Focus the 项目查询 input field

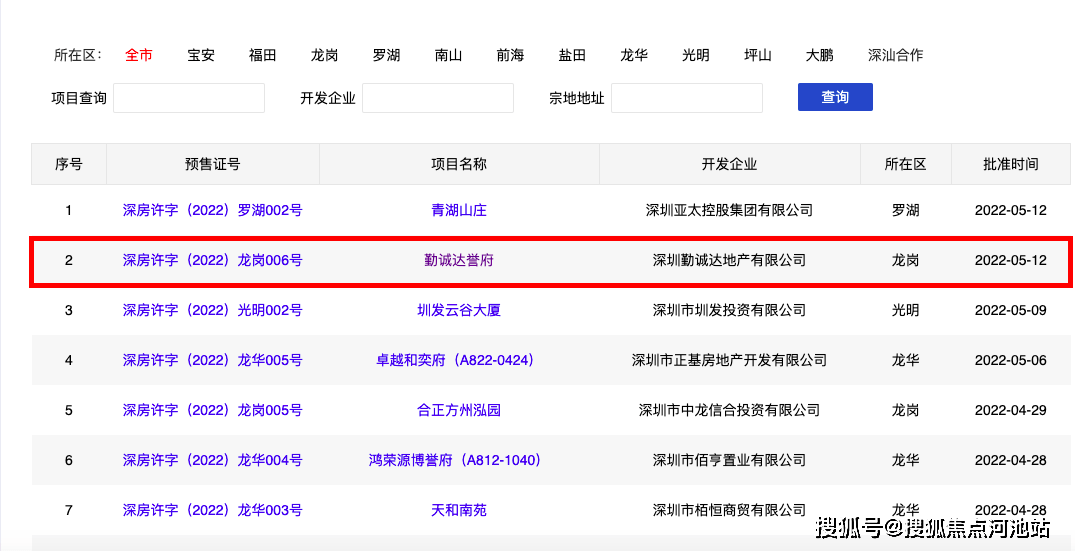(189, 98)
